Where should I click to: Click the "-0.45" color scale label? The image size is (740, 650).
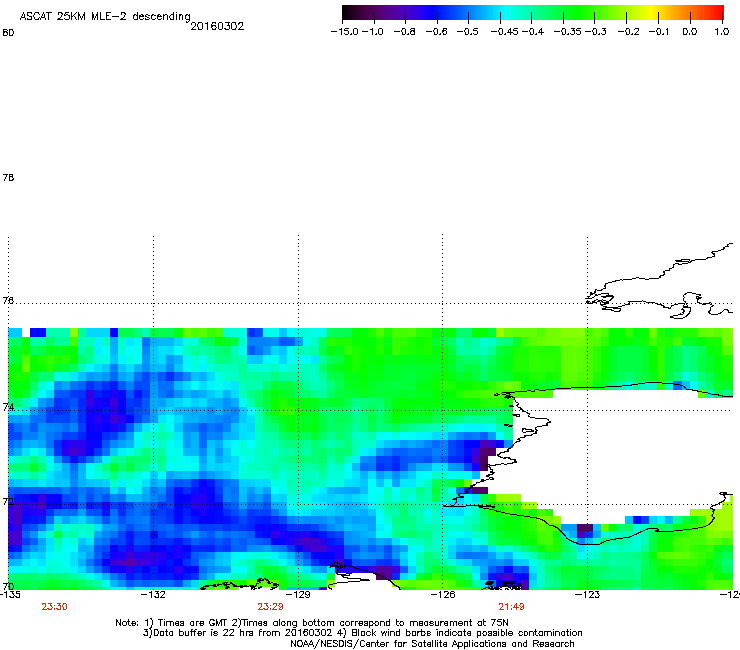pos(505,32)
